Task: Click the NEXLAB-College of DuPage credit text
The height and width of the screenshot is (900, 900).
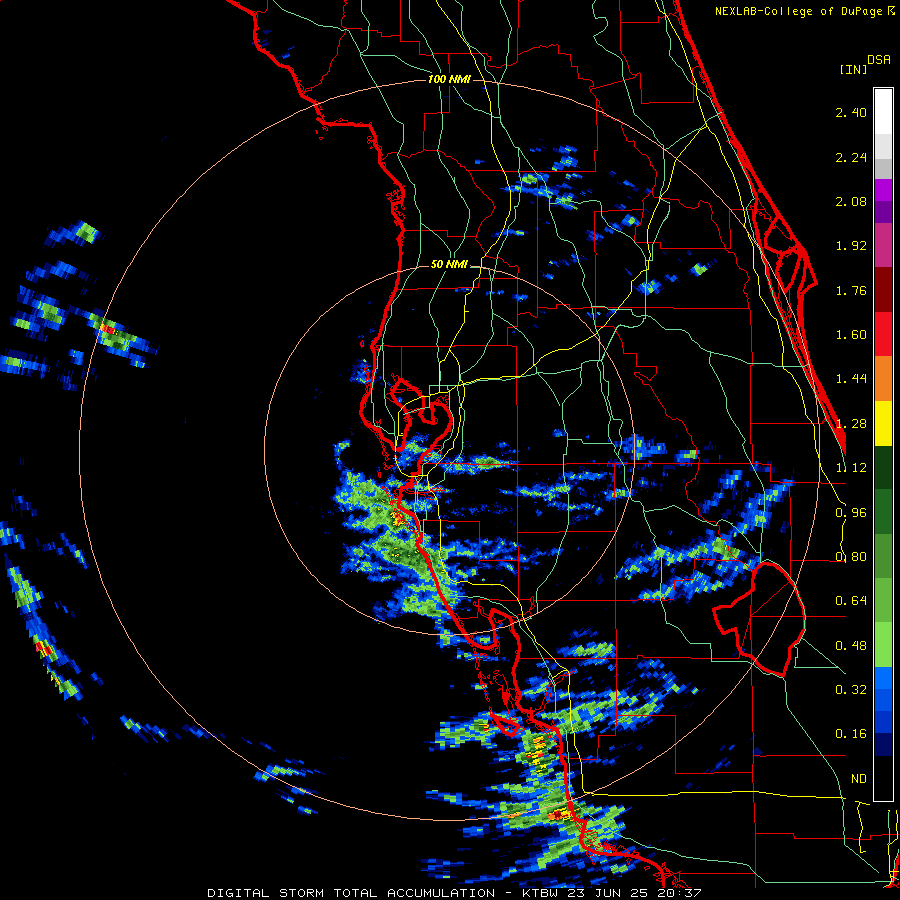Action: pyautogui.click(x=798, y=11)
